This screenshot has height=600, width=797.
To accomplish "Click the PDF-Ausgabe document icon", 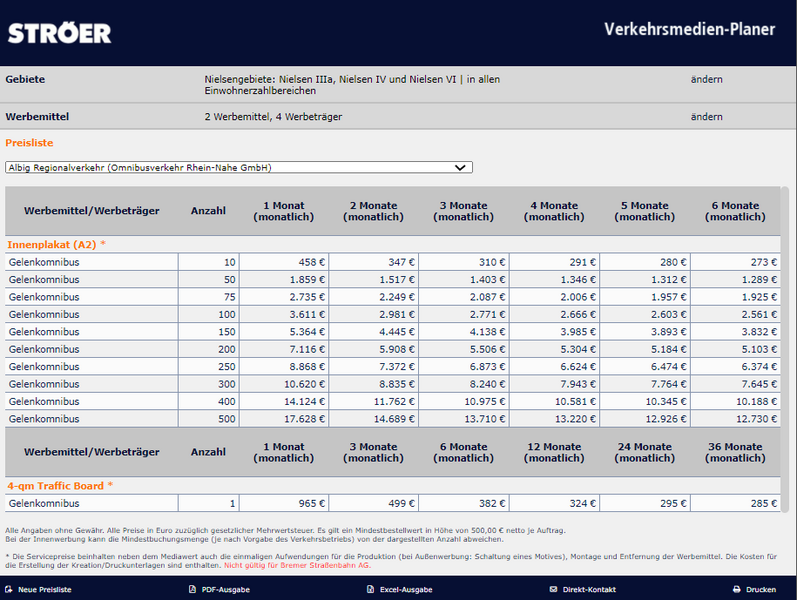I will (192, 589).
